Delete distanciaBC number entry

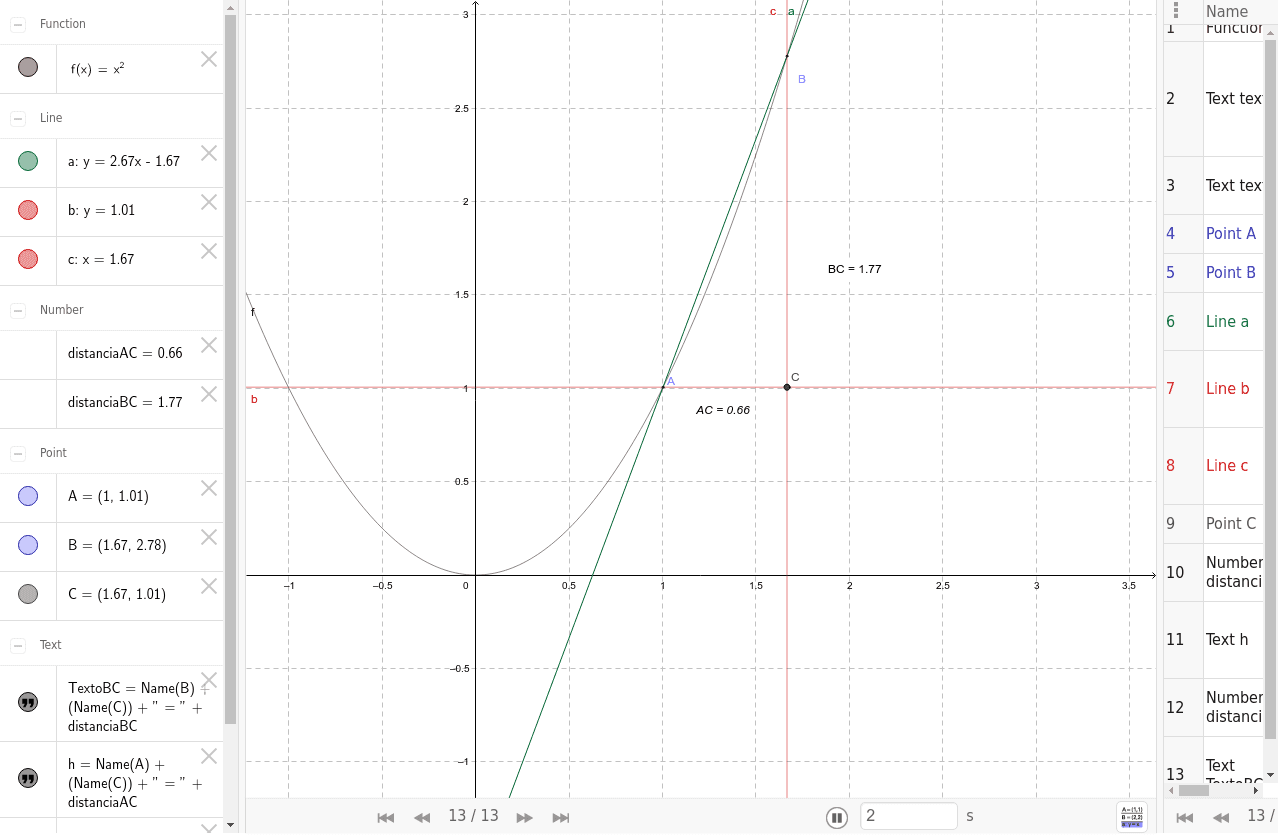tap(209, 394)
